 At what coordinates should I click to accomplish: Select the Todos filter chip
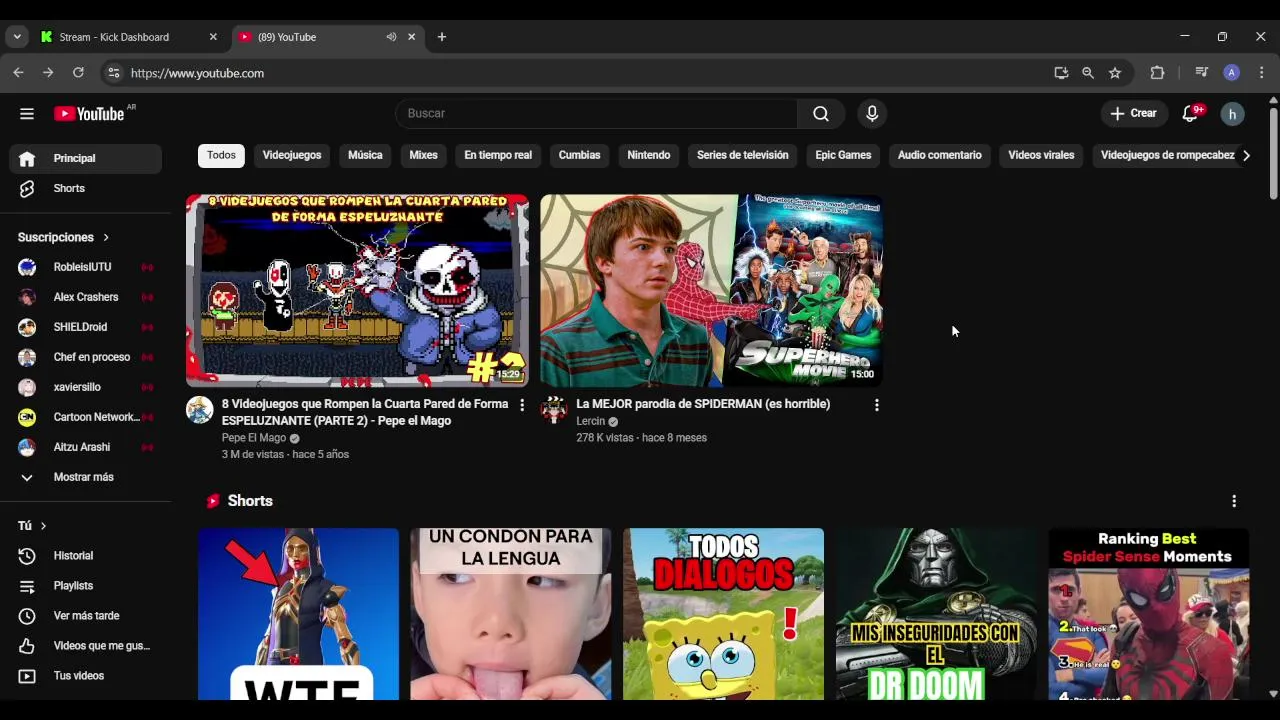pyautogui.click(x=221, y=155)
